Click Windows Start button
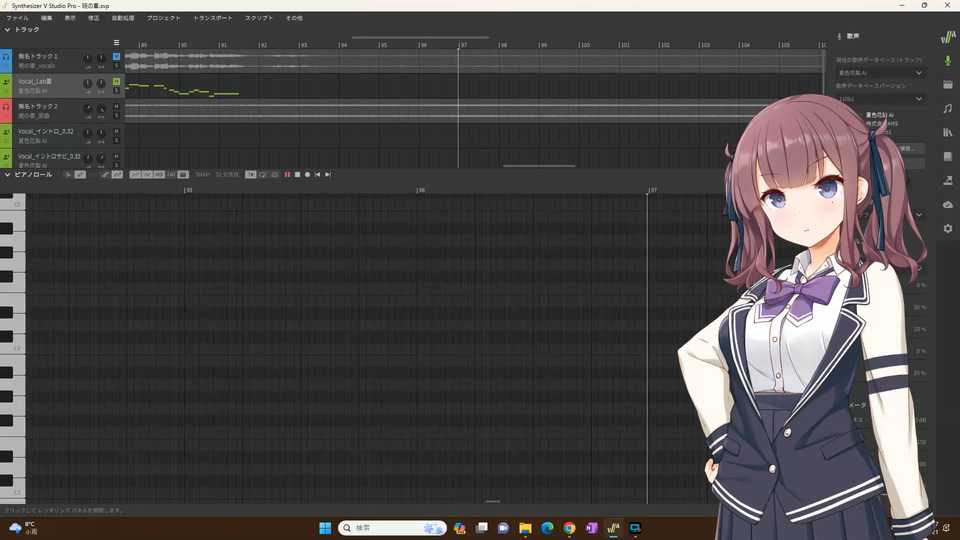This screenshot has height=540, width=960. pos(325,528)
